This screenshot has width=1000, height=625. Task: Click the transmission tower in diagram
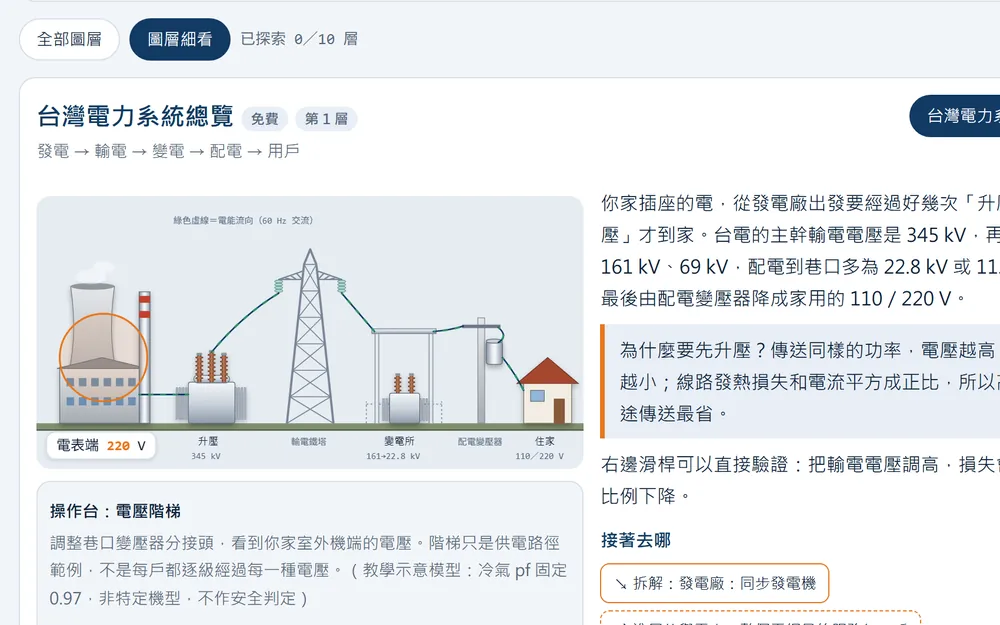click(x=310, y=336)
